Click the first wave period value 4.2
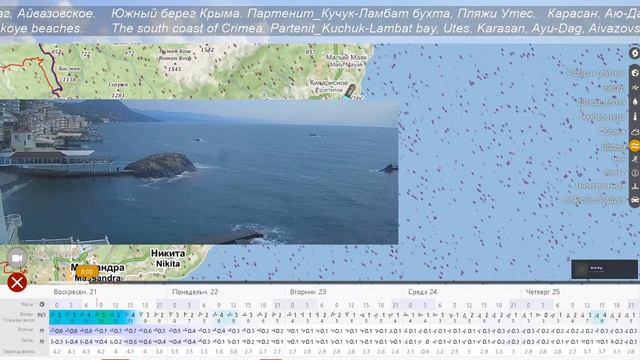The width and height of the screenshot is (640, 360). tap(57, 351)
